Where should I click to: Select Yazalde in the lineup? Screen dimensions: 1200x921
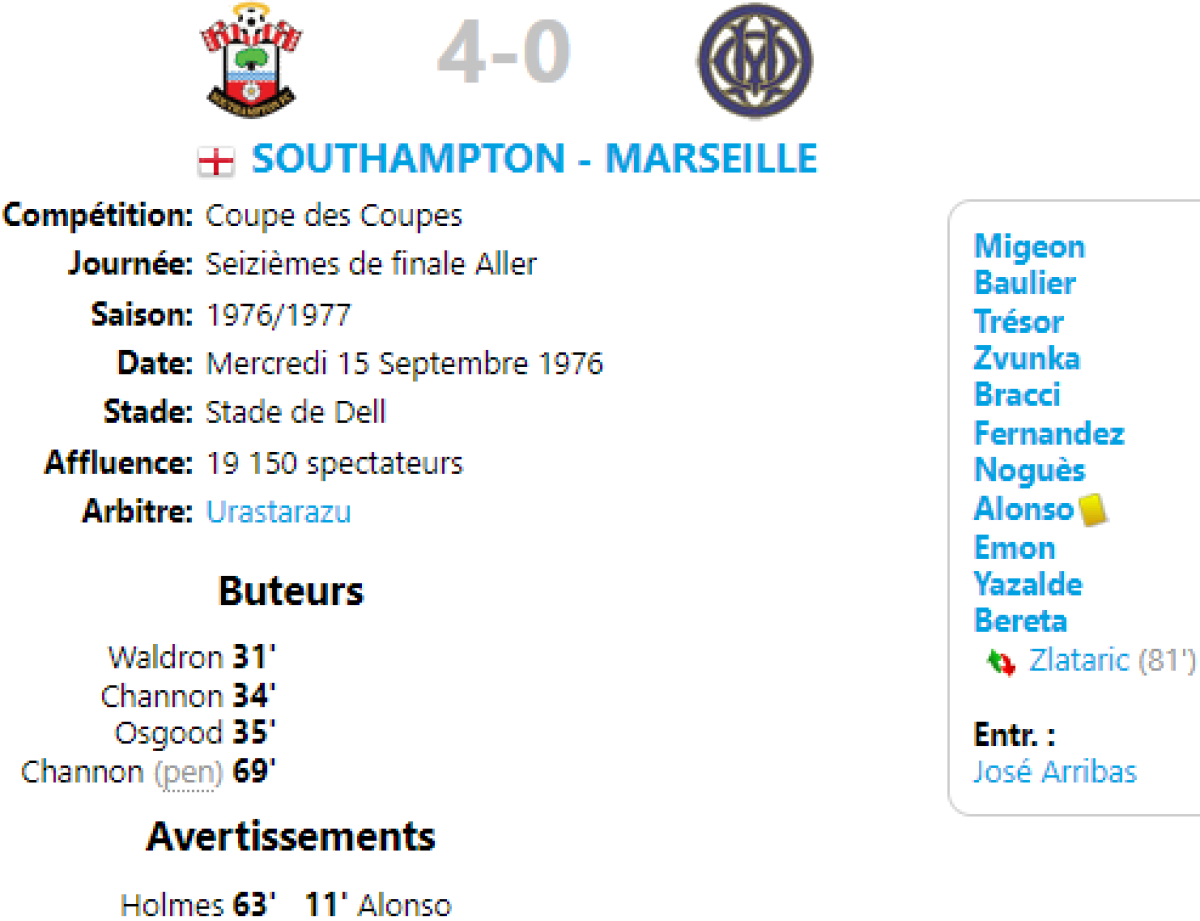[x=1027, y=584]
